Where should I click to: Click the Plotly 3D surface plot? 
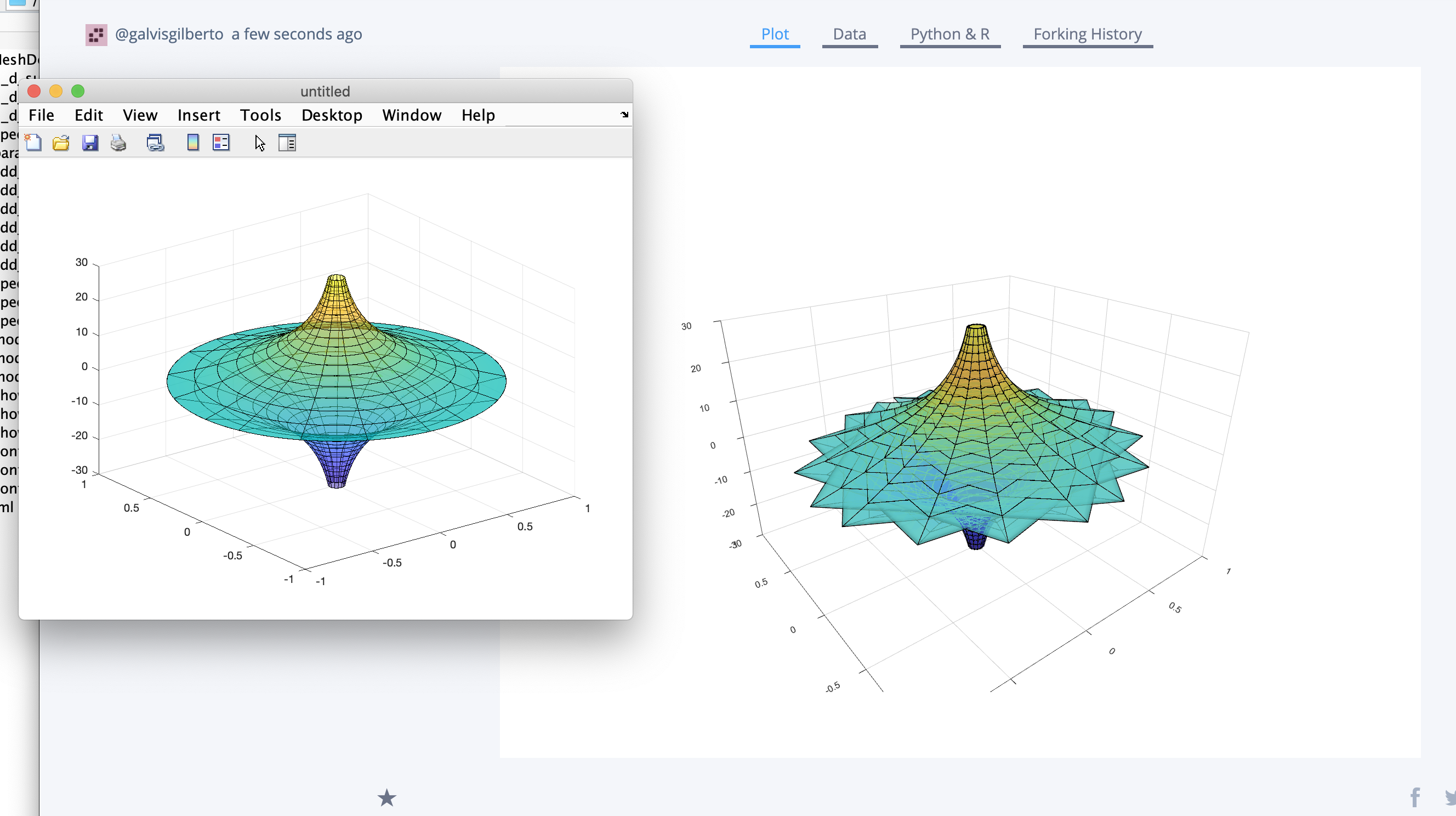coord(971,437)
